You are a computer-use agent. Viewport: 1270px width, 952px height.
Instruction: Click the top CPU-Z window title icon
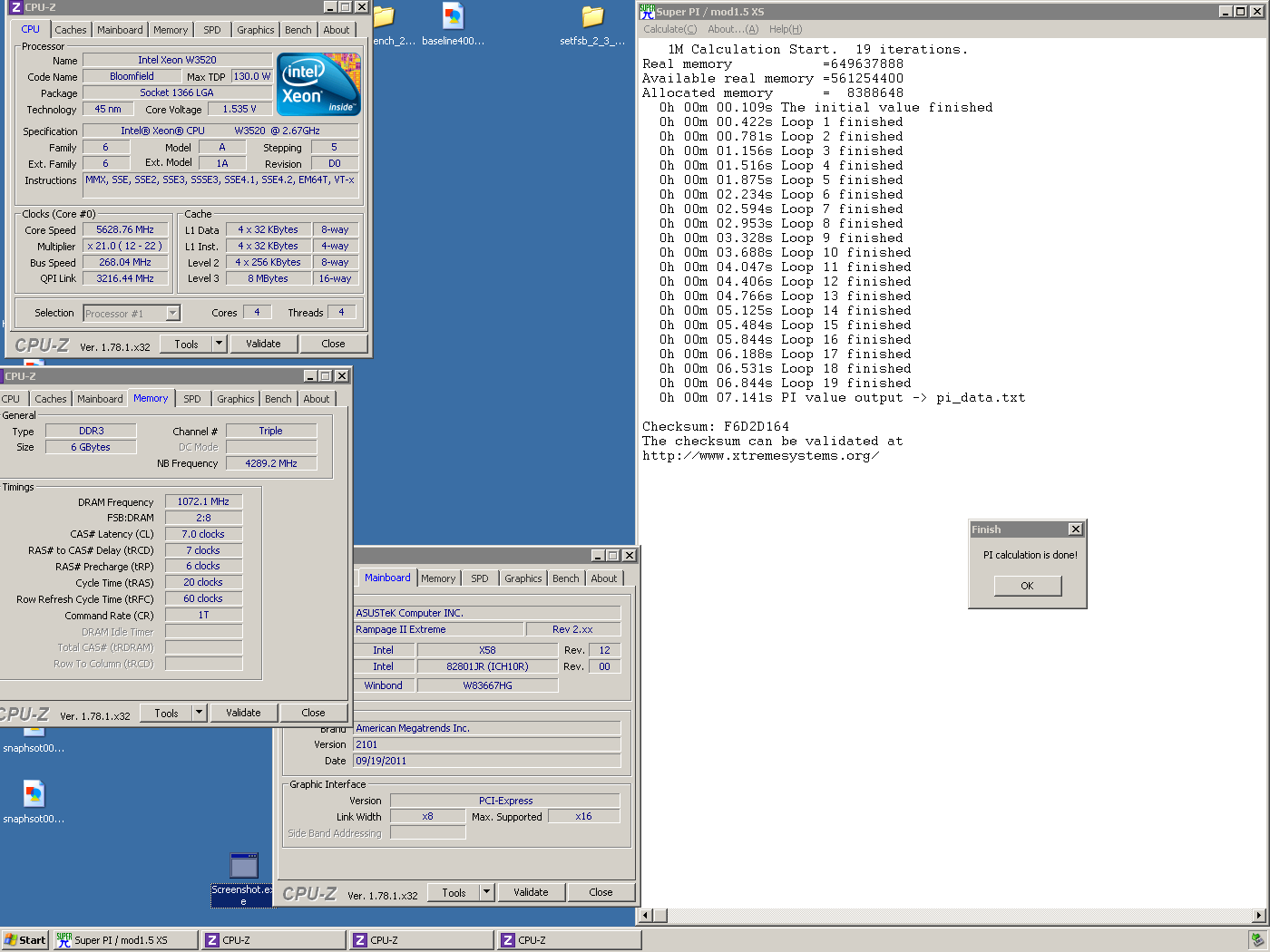15,7
